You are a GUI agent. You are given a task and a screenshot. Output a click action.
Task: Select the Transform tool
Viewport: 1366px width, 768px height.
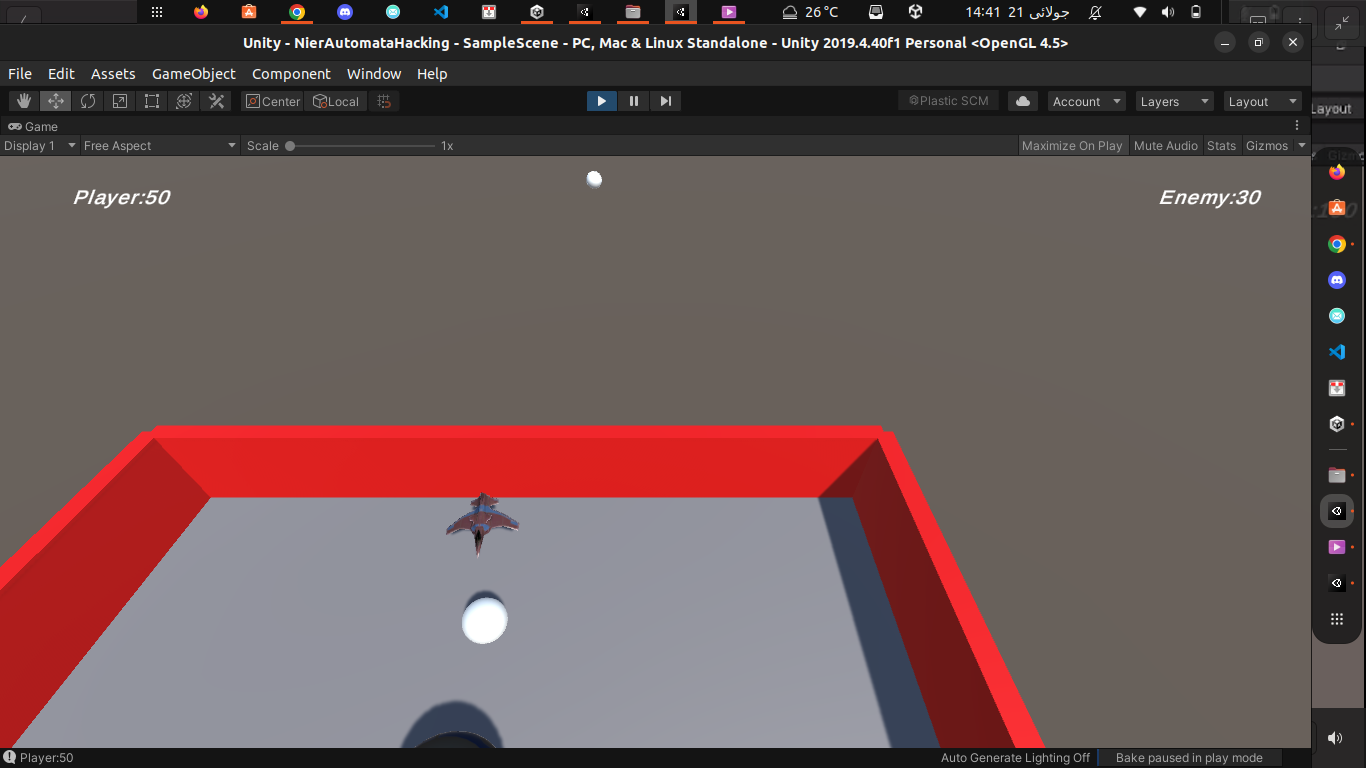point(184,100)
